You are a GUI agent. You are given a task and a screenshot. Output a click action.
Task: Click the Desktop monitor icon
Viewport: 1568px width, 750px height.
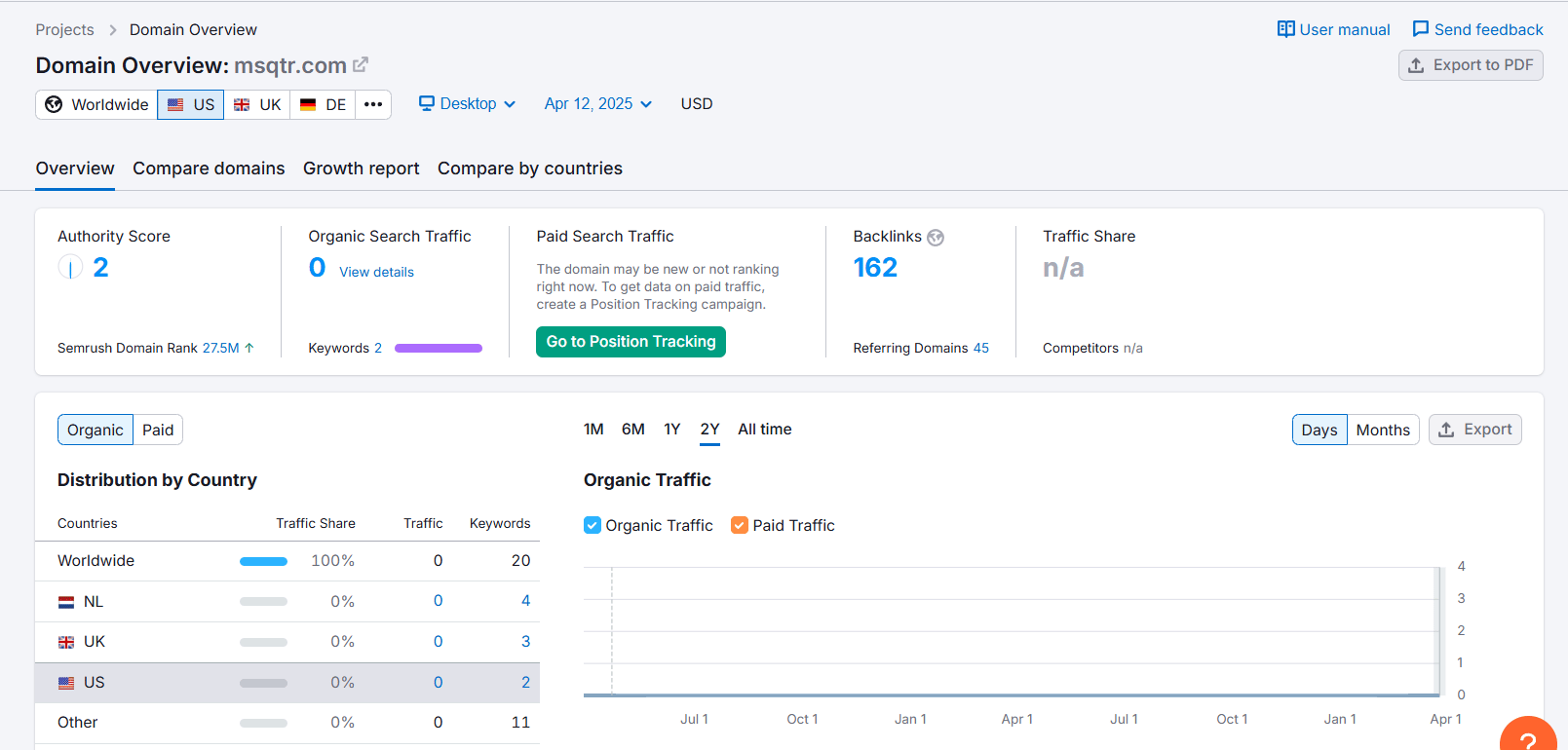click(x=427, y=103)
